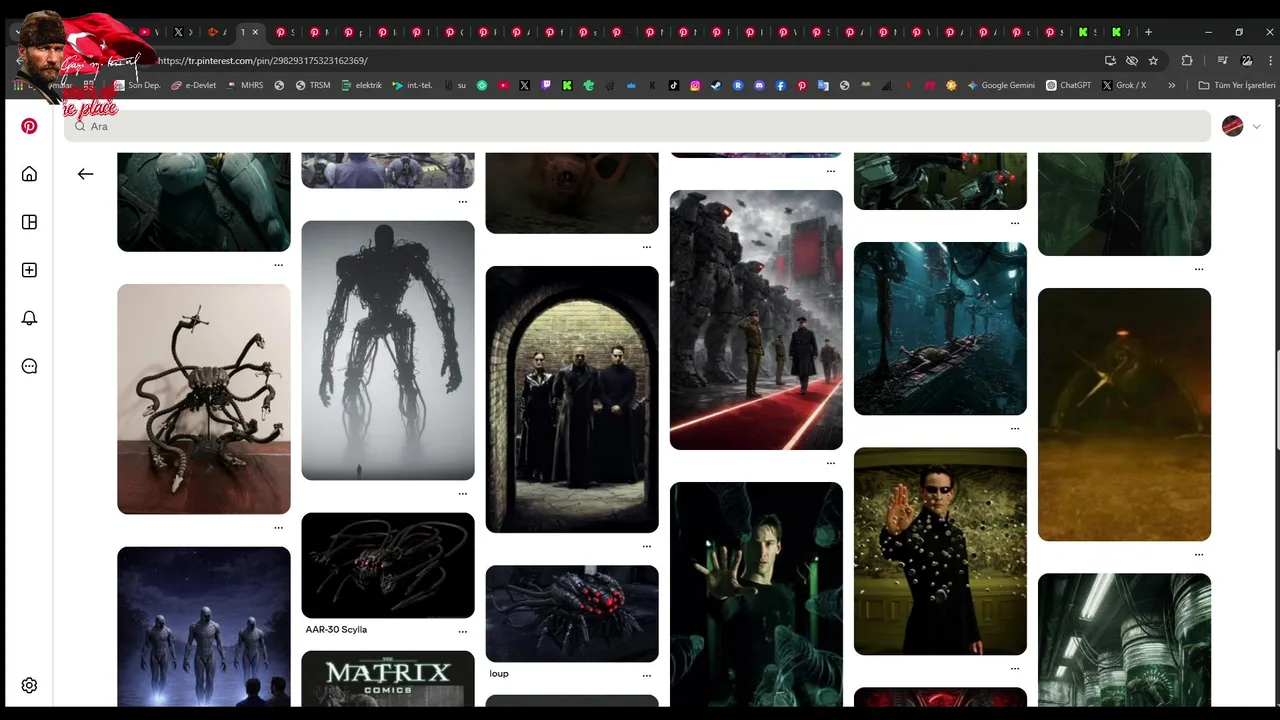Click the AAR-30 Scylla title
The image size is (1280, 720).
click(x=336, y=630)
